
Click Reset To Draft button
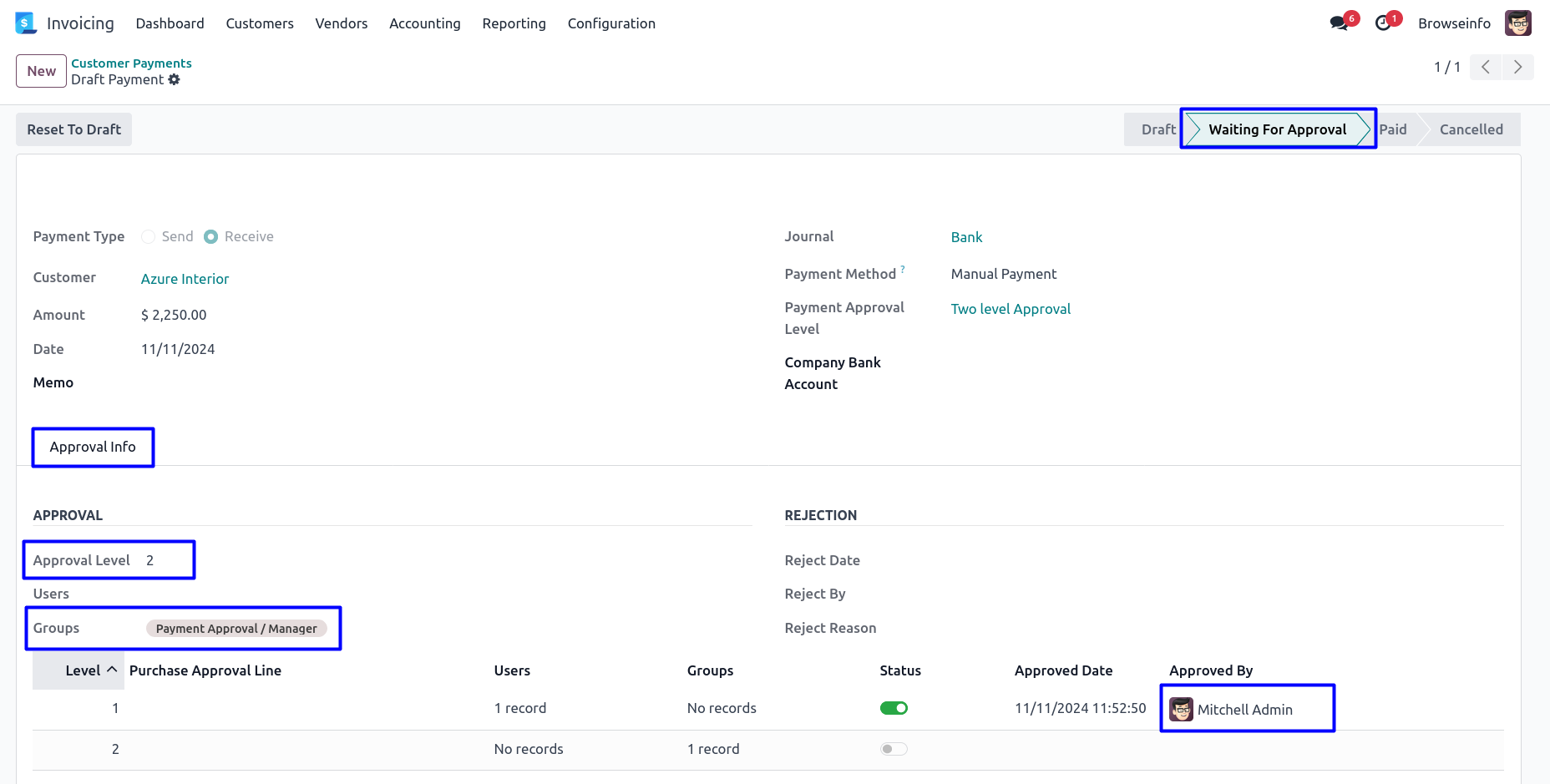coord(73,129)
